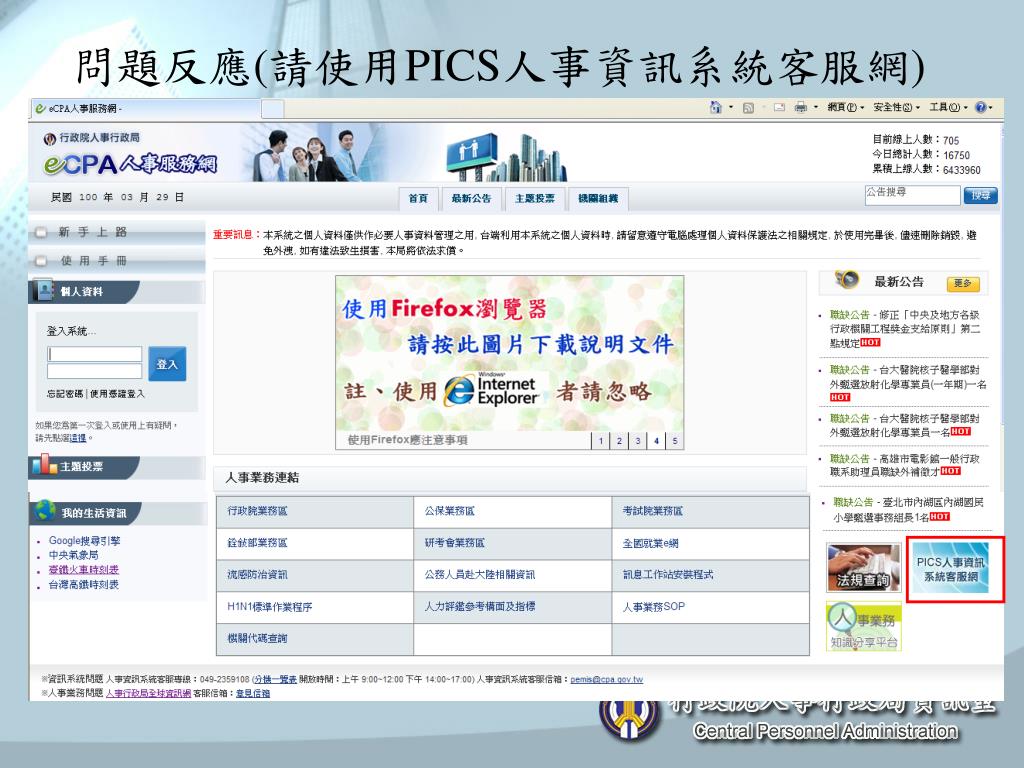Open the H1N1標準作業程序 link
This screenshot has width=1024, height=768.
(270, 607)
